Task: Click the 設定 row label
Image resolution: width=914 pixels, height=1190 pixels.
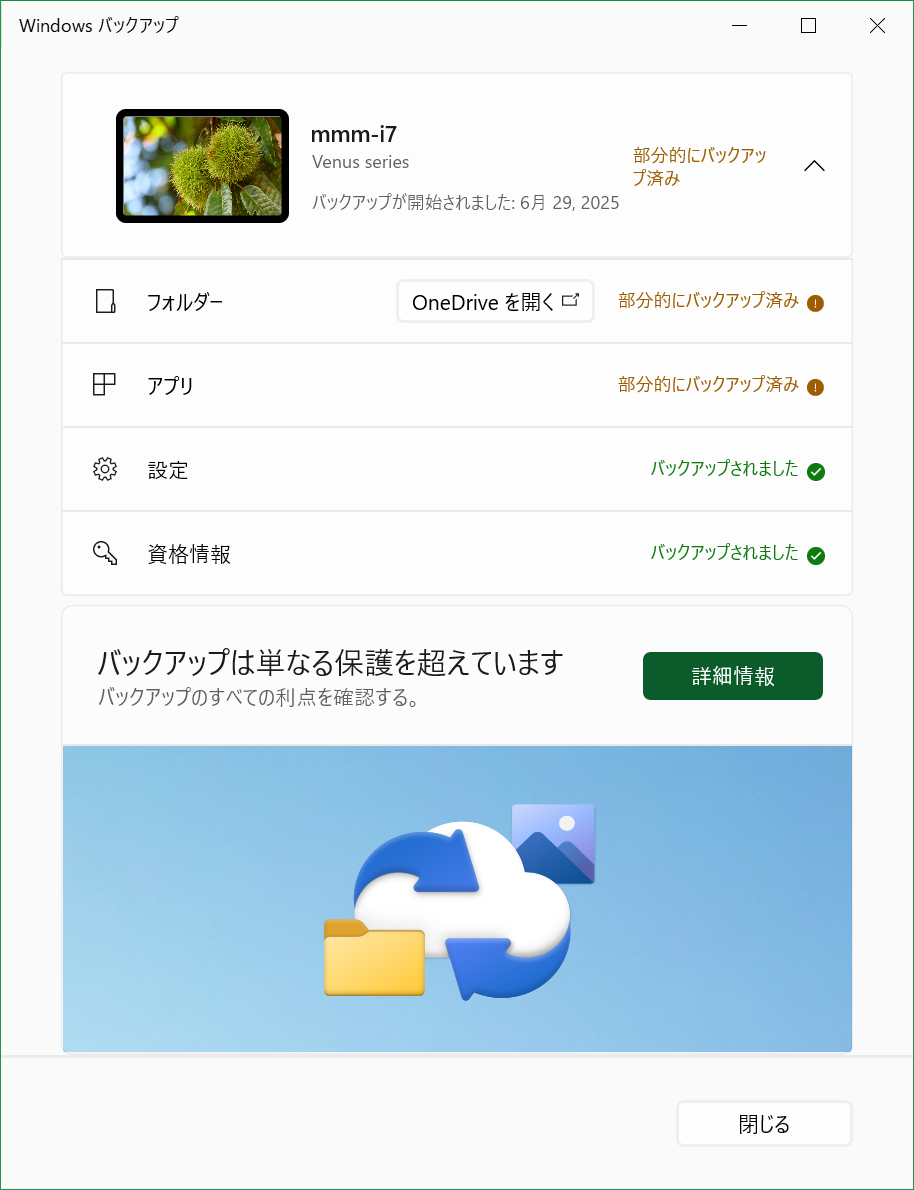Action: point(168,471)
